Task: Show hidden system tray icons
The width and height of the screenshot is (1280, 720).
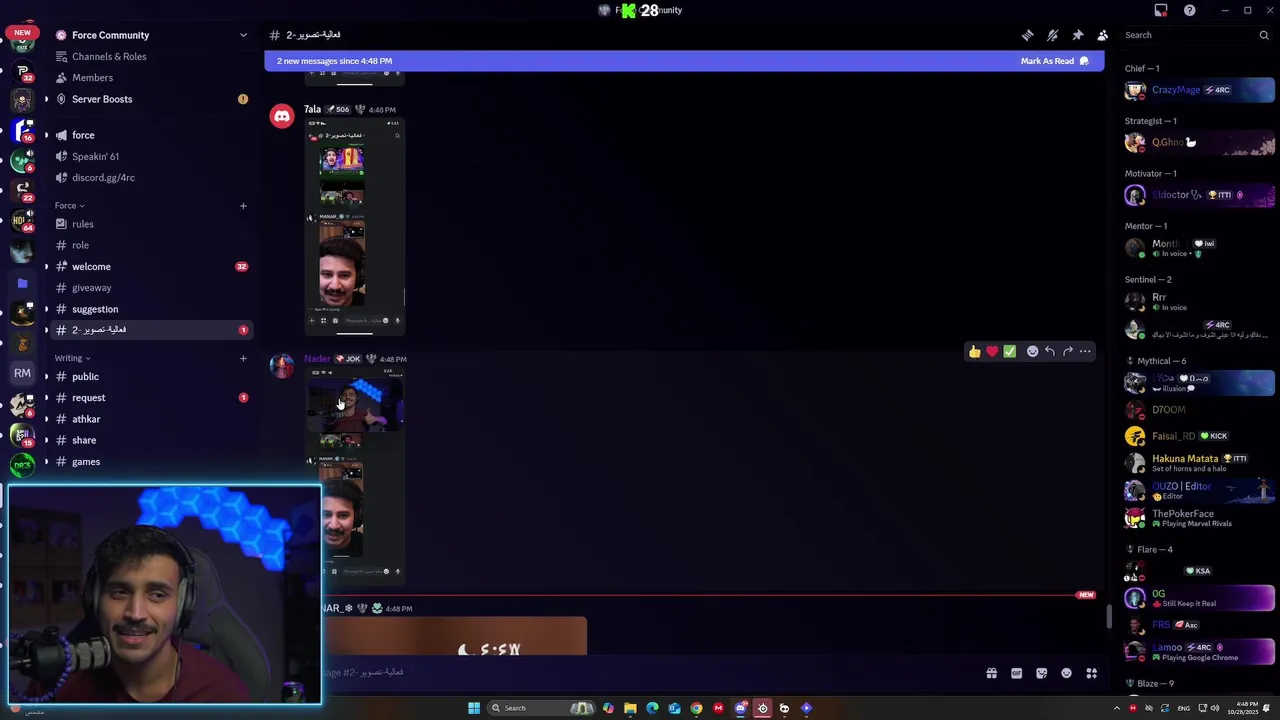Action: 1116,708
